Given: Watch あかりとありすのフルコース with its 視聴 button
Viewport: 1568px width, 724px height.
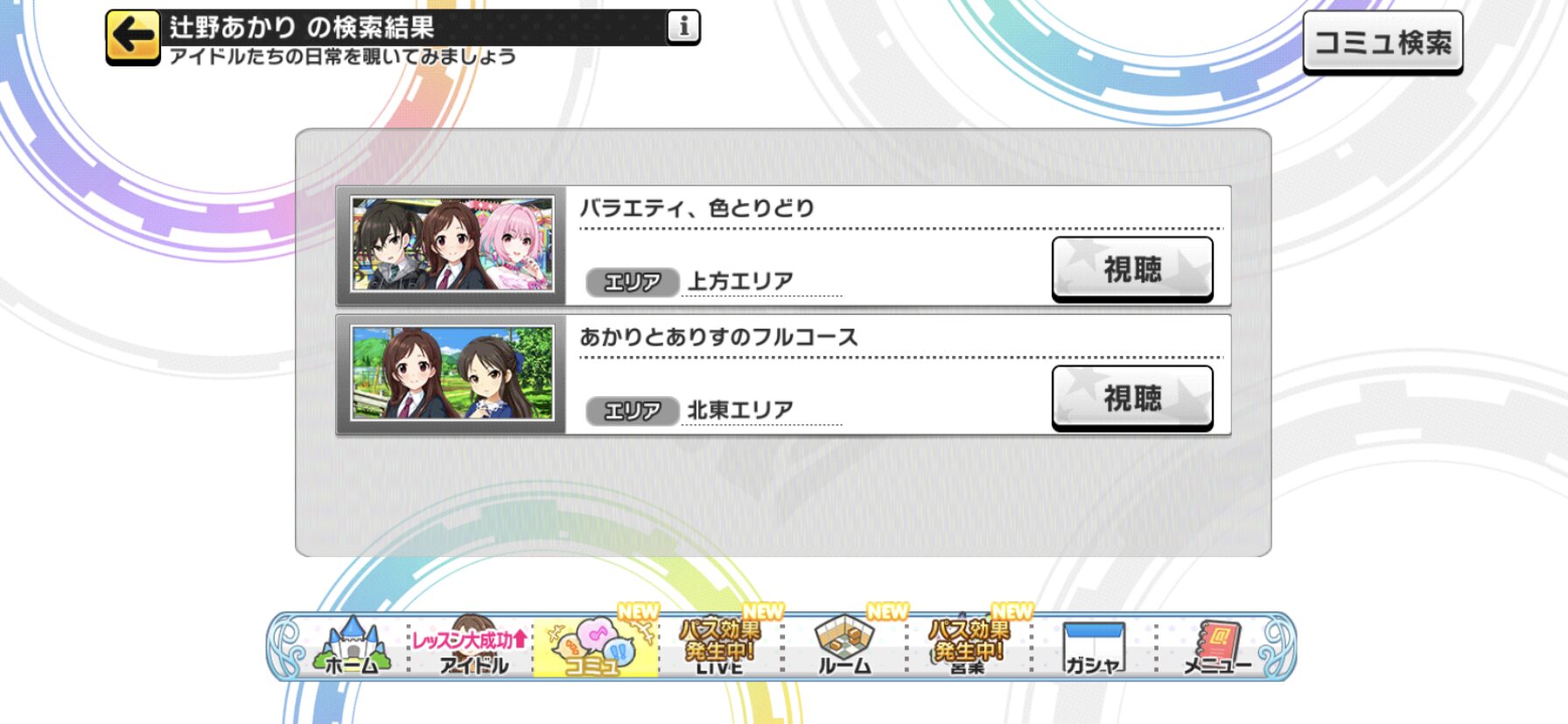Looking at the screenshot, I should [x=1132, y=398].
